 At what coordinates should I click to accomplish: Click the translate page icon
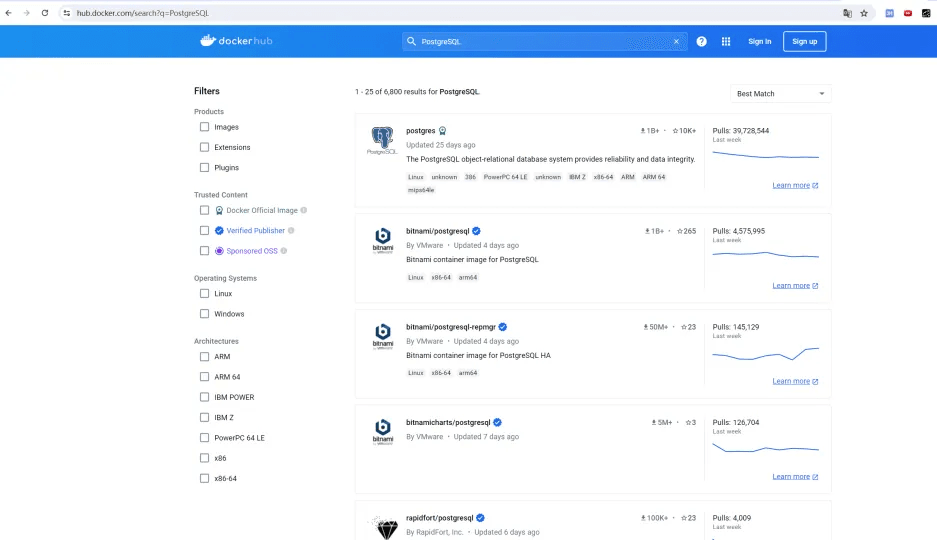tap(847, 13)
